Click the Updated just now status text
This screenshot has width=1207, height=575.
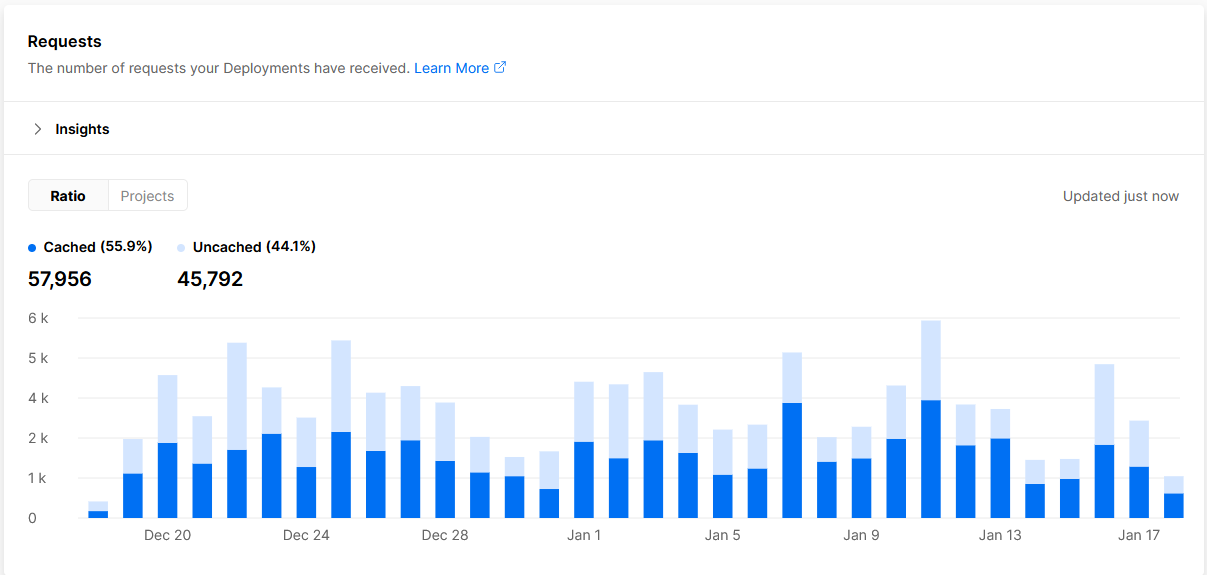point(1120,196)
